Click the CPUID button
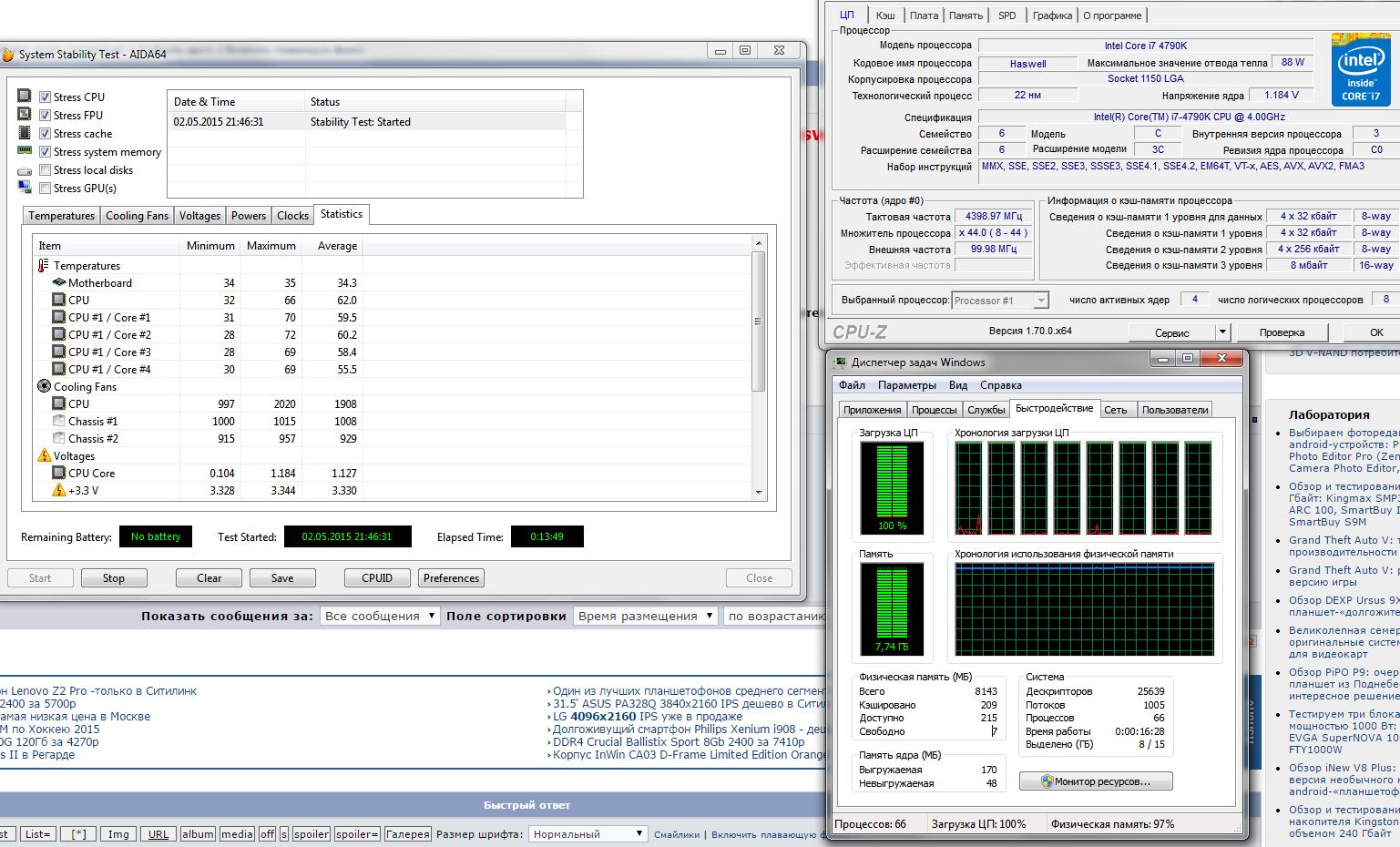This screenshot has width=1400, height=847. click(377, 577)
